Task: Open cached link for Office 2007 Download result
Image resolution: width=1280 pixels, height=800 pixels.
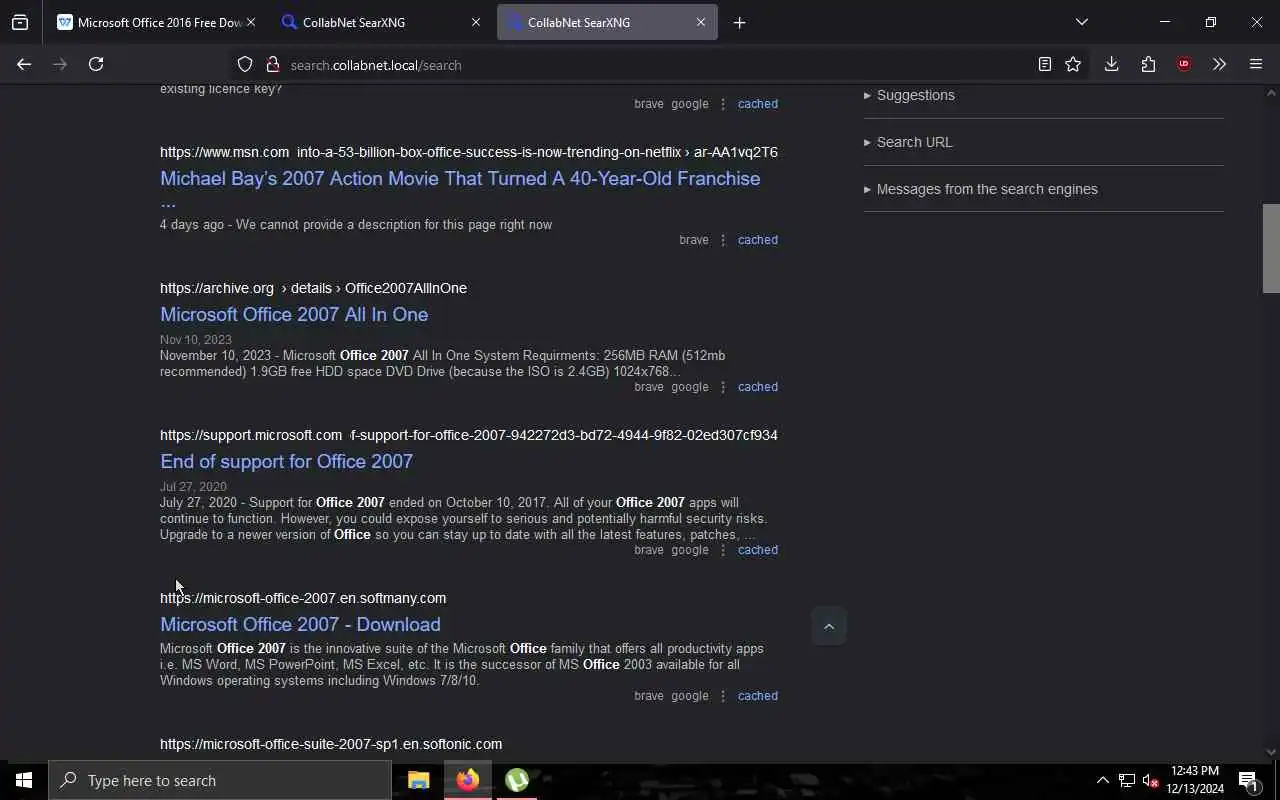Action: pyautogui.click(x=758, y=696)
